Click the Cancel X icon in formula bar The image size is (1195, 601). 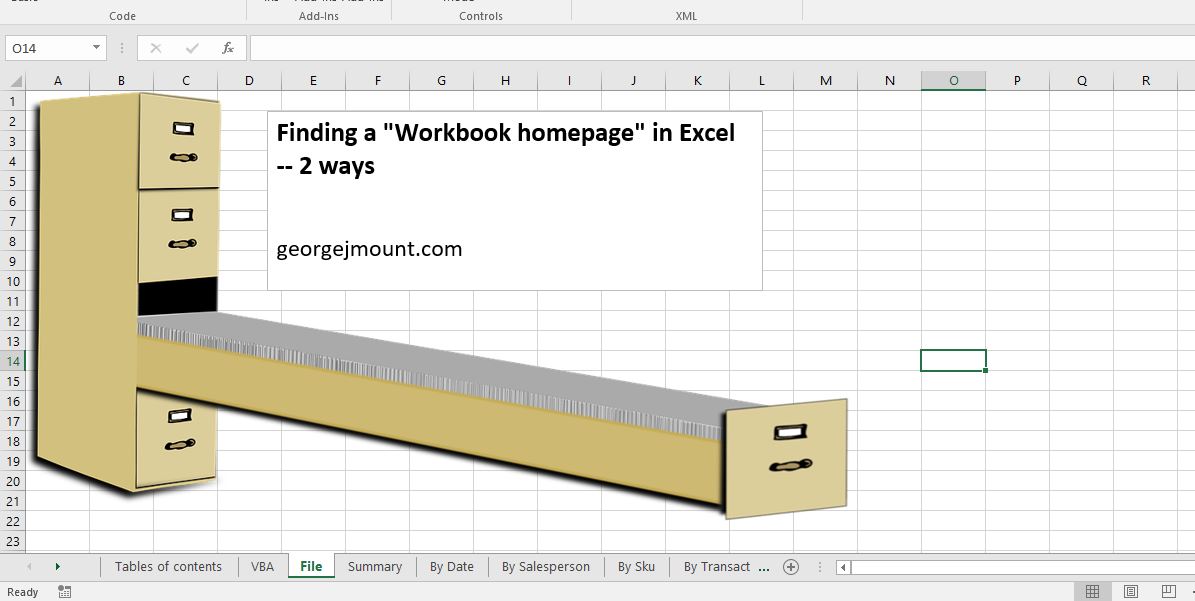155,48
